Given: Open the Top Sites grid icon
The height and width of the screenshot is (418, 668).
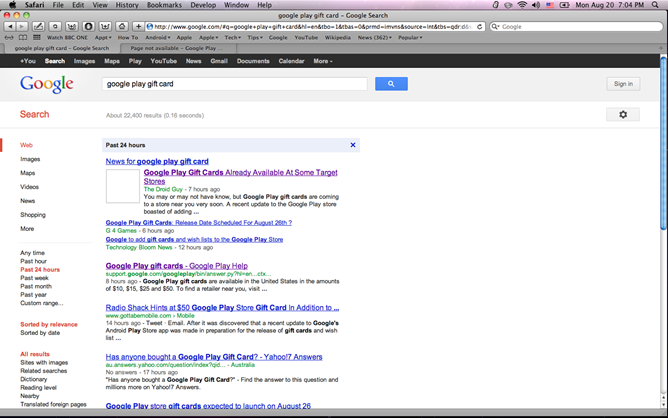Looking at the screenshot, I should (37, 37).
